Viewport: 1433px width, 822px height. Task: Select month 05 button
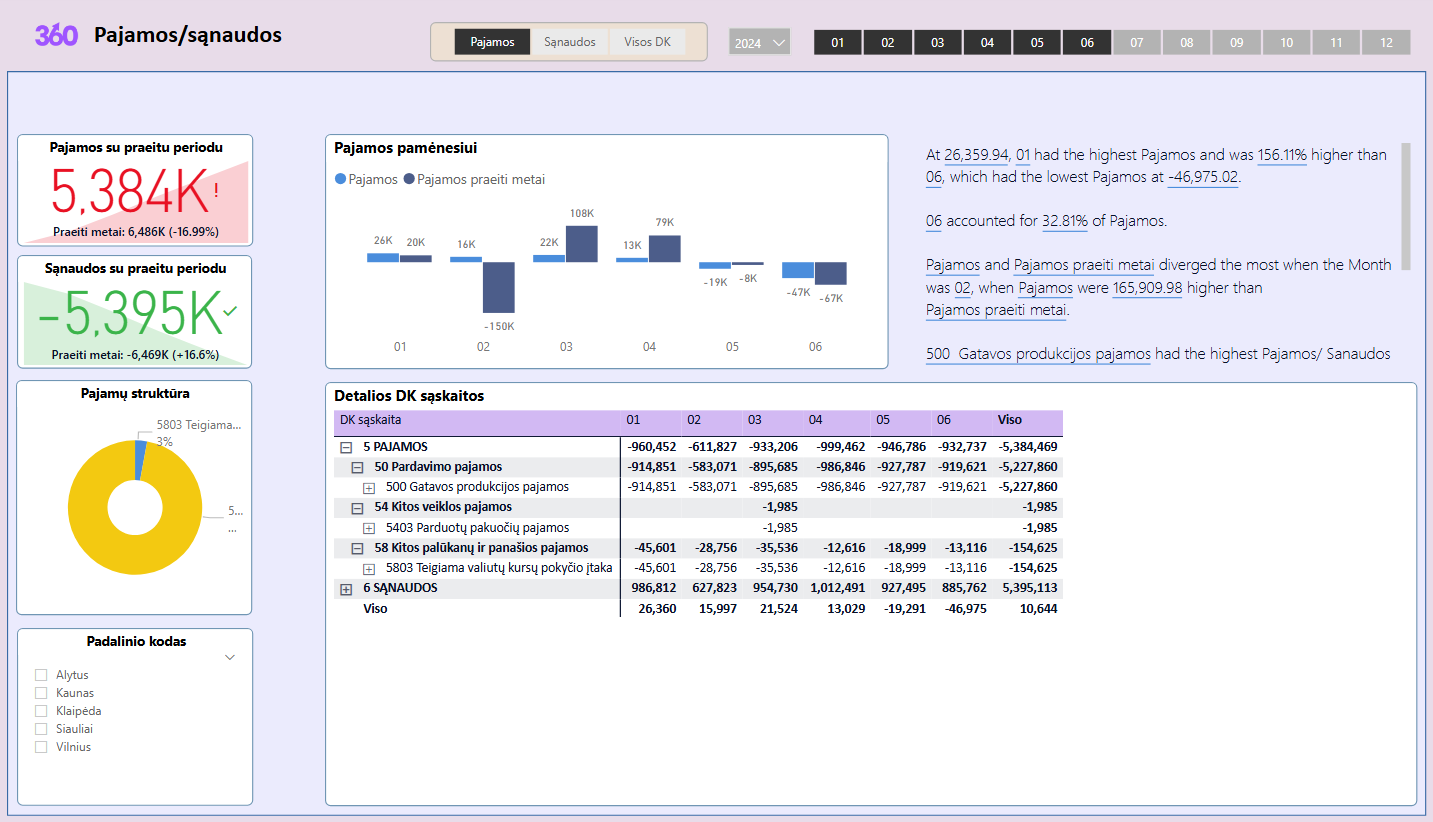click(x=1037, y=42)
